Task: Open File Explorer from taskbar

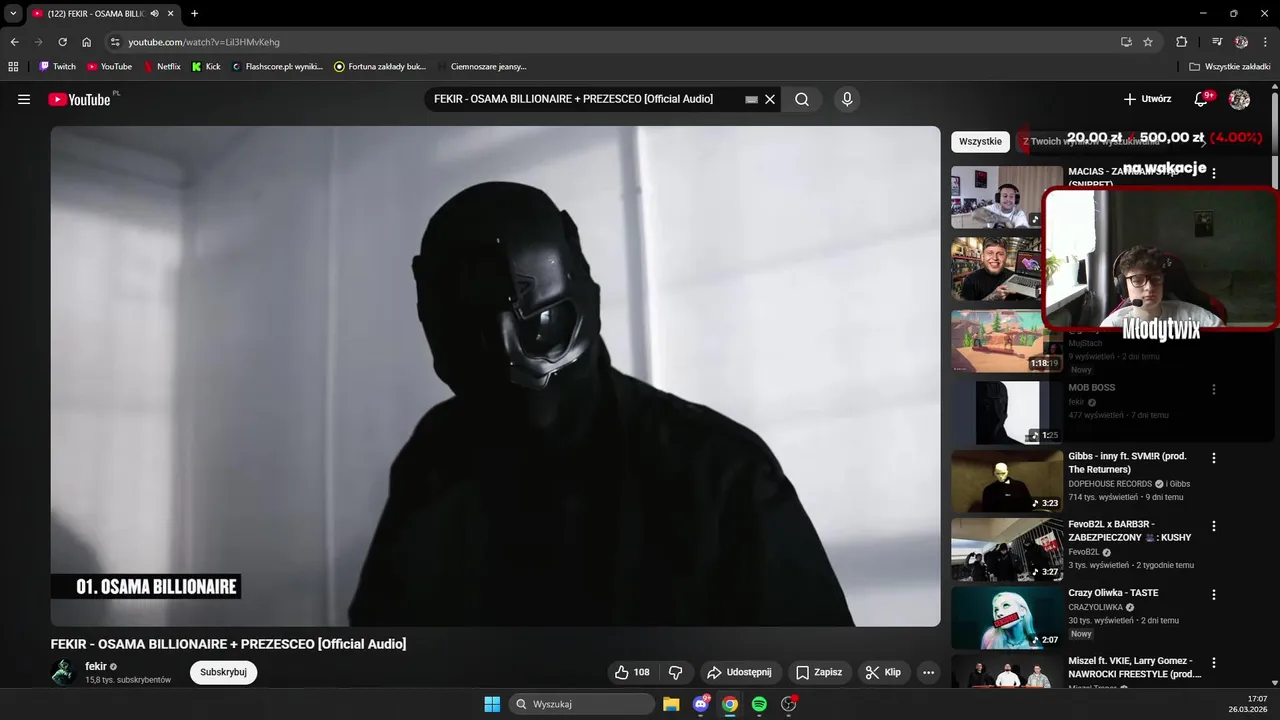Action: pyautogui.click(x=671, y=704)
